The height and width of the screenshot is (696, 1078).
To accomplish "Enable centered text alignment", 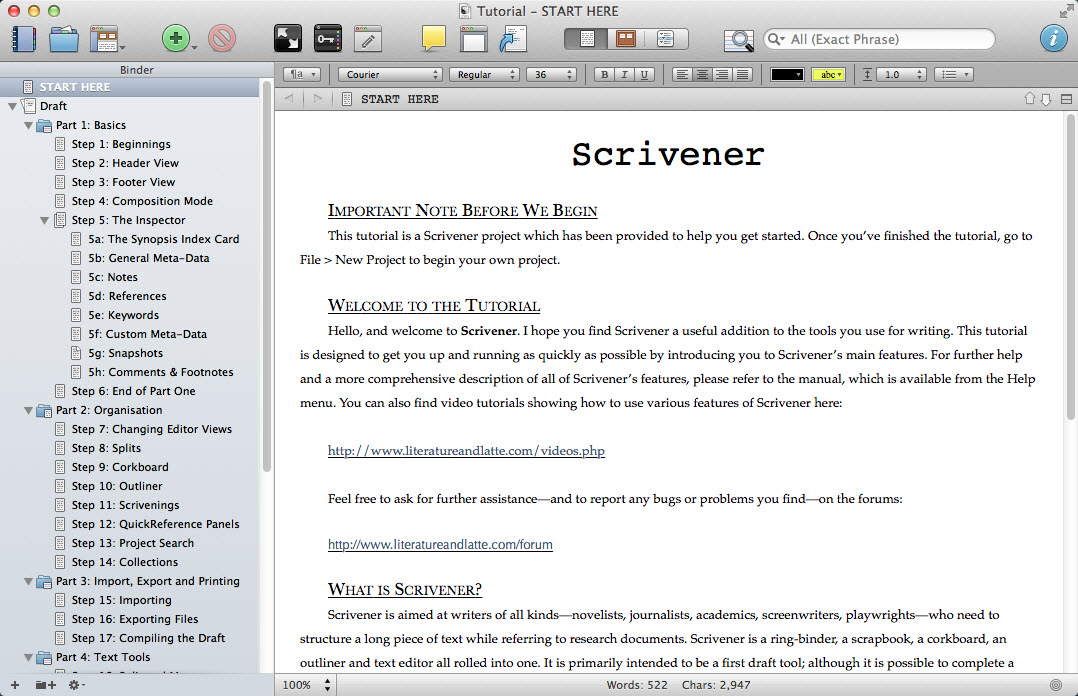I will coord(702,74).
